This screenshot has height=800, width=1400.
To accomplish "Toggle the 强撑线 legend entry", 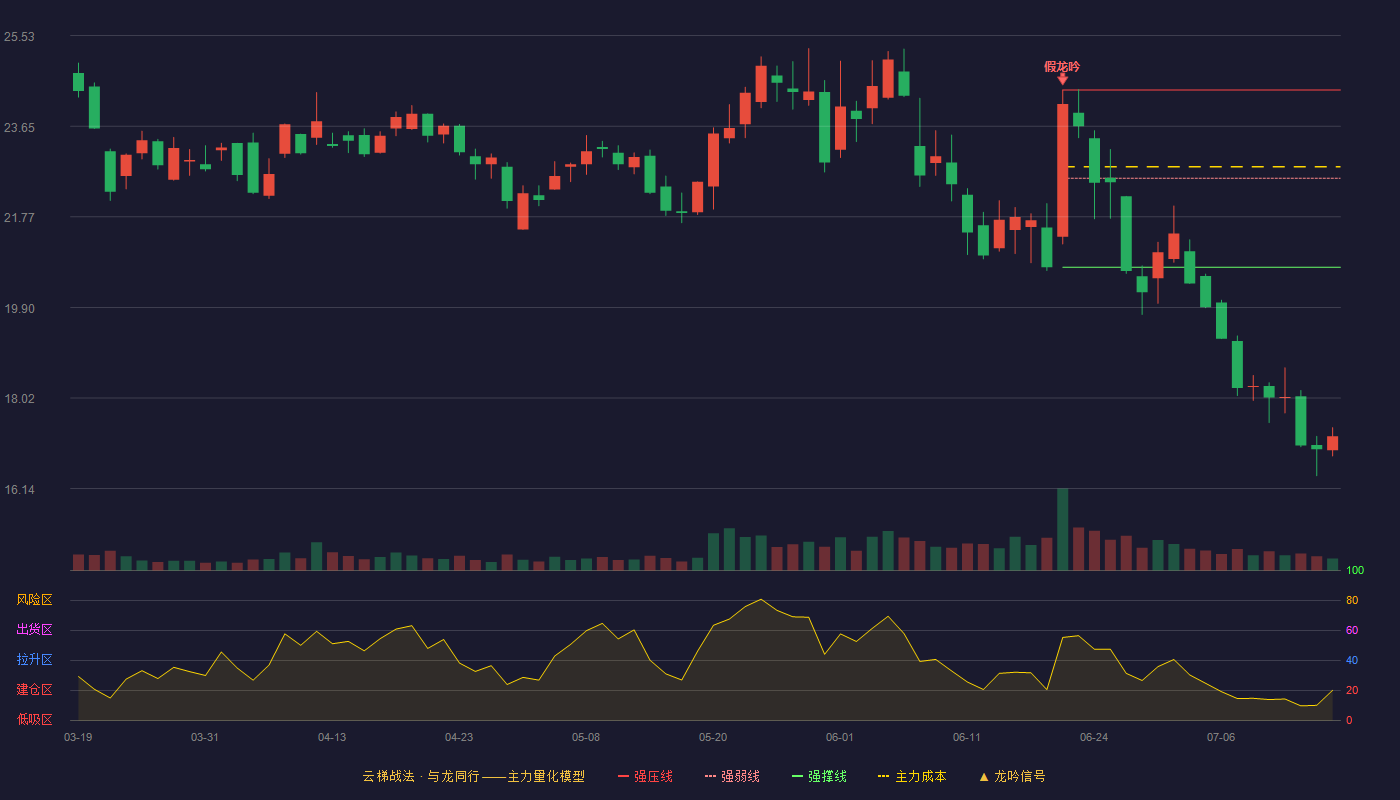I will pyautogui.click(x=819, y=776).
